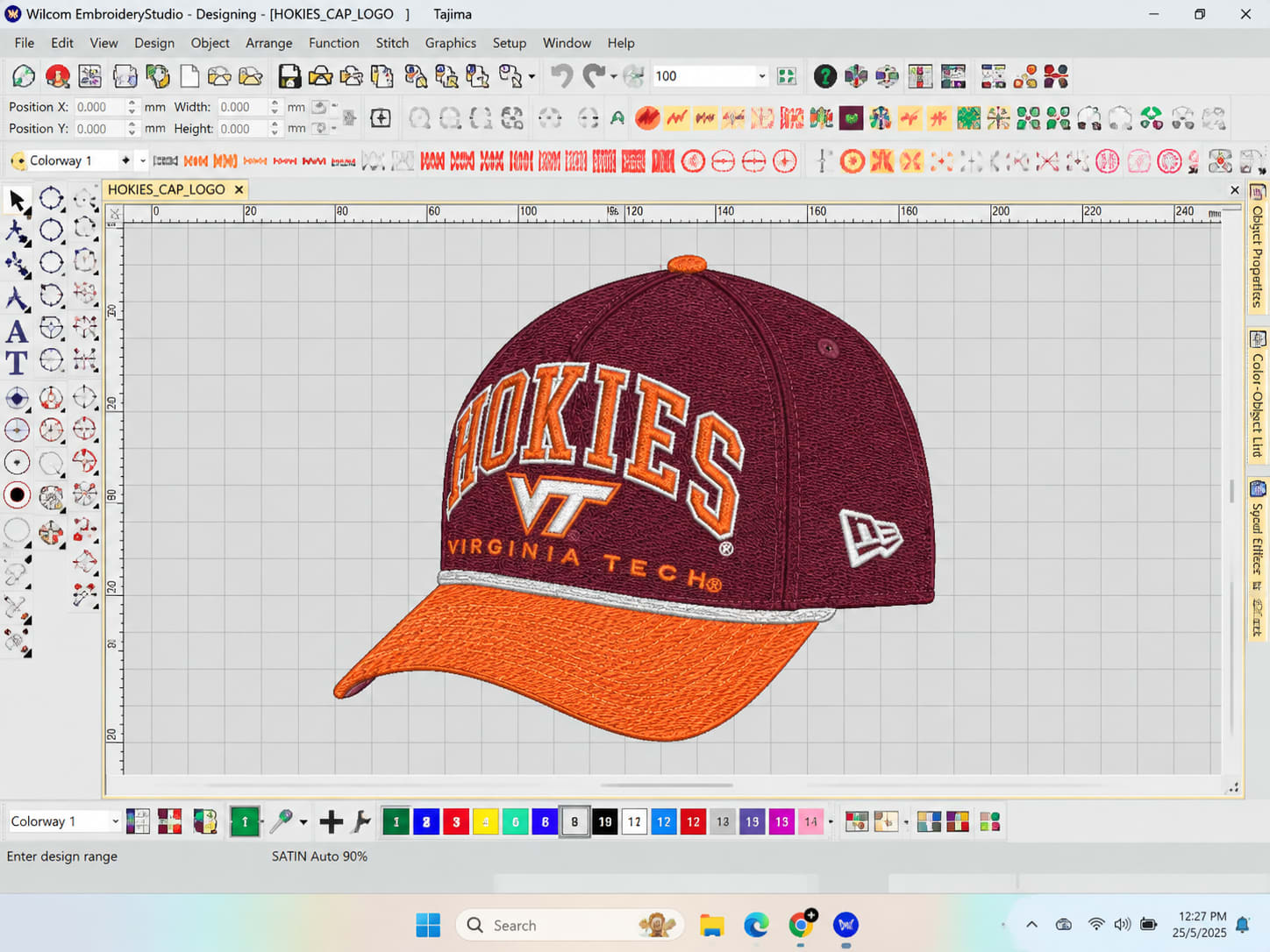This screenshot has width=1270, height=952.
Task: Click the zoom-to-fit icon beside zoom box
Action: (787, 76)
